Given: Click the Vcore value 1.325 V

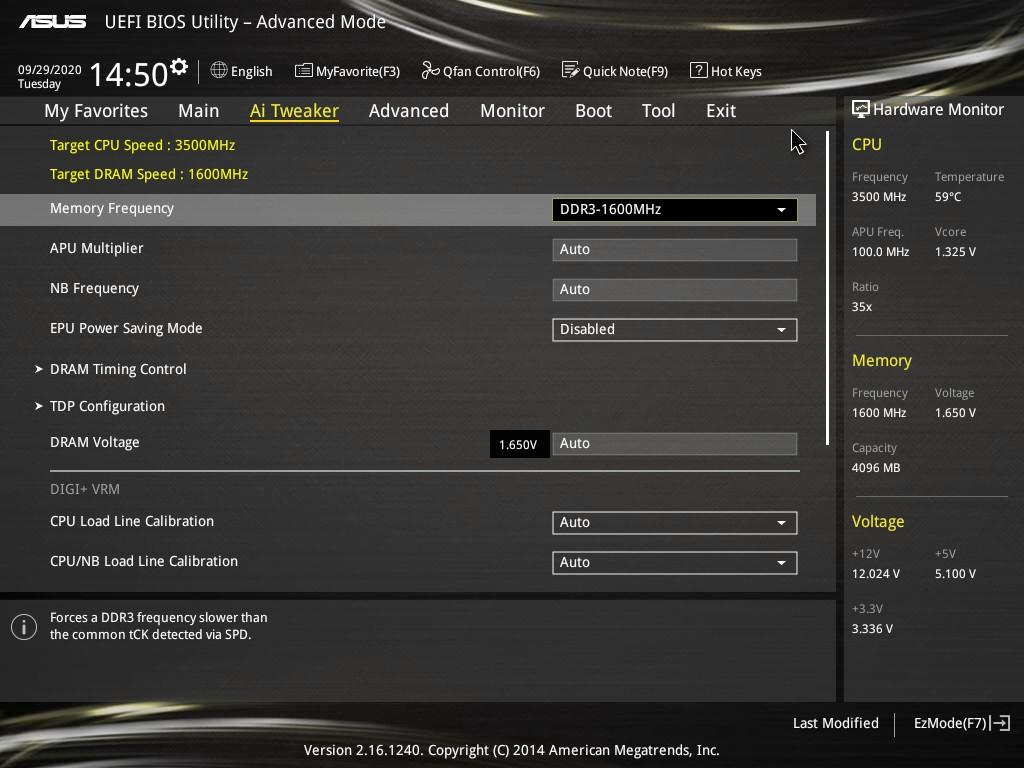Looking at the screenshot, I should [x=955, y=251].
